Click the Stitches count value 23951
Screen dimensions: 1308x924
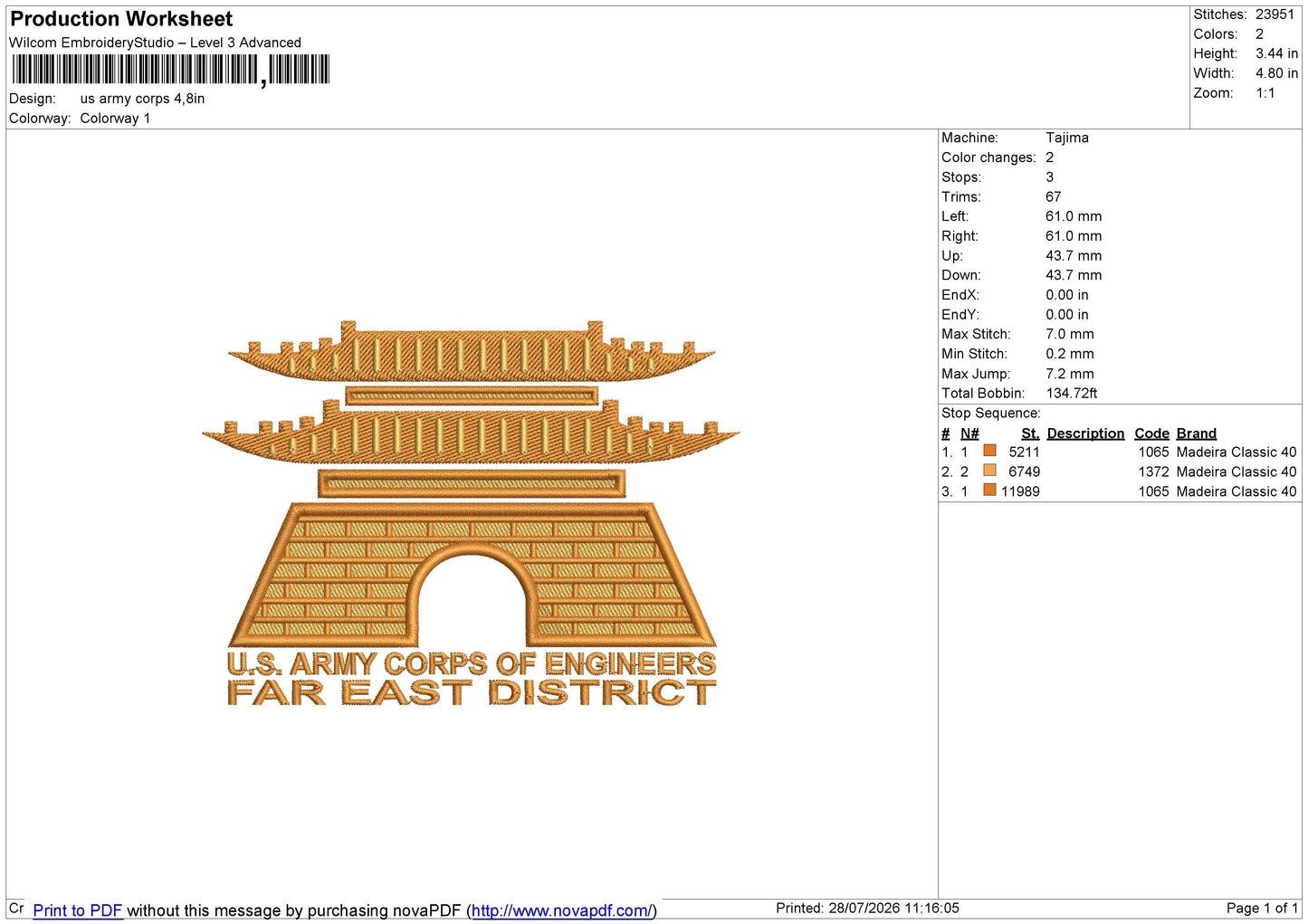tap(1275, 14)
